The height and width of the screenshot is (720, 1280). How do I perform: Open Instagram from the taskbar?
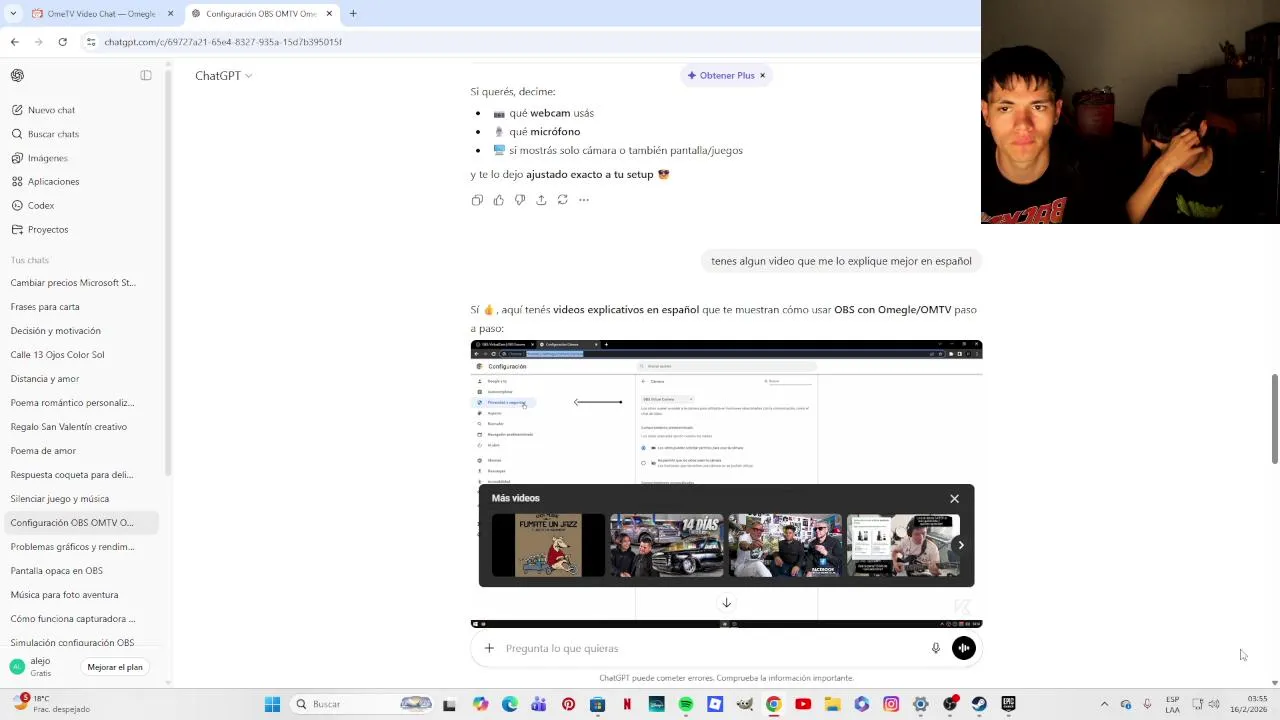point(891,704)
